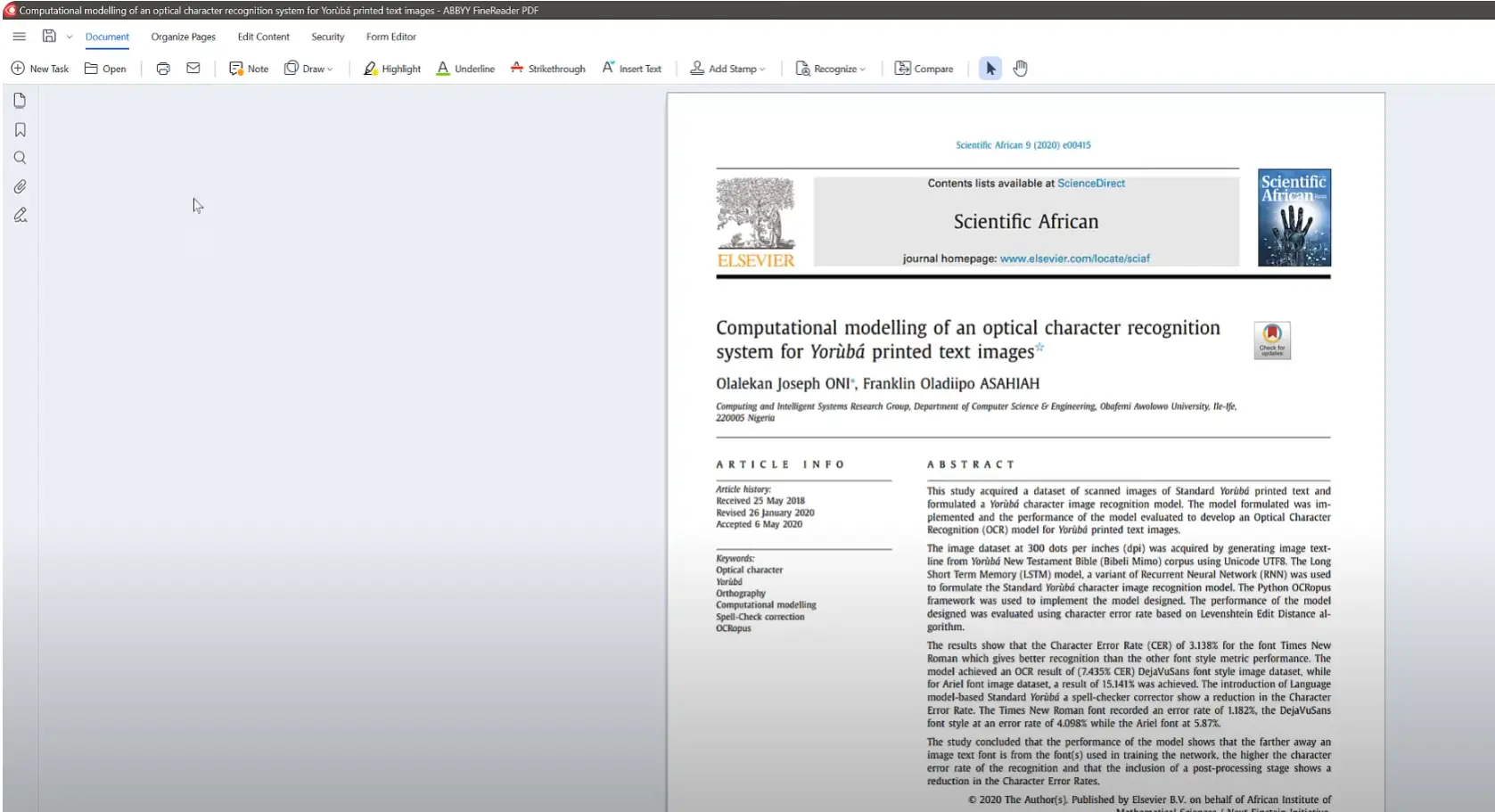1495x812 pixels.
Task: Open the Bookmarks sidebar panel
Action: pyautogui.click(x=20, y=130)
